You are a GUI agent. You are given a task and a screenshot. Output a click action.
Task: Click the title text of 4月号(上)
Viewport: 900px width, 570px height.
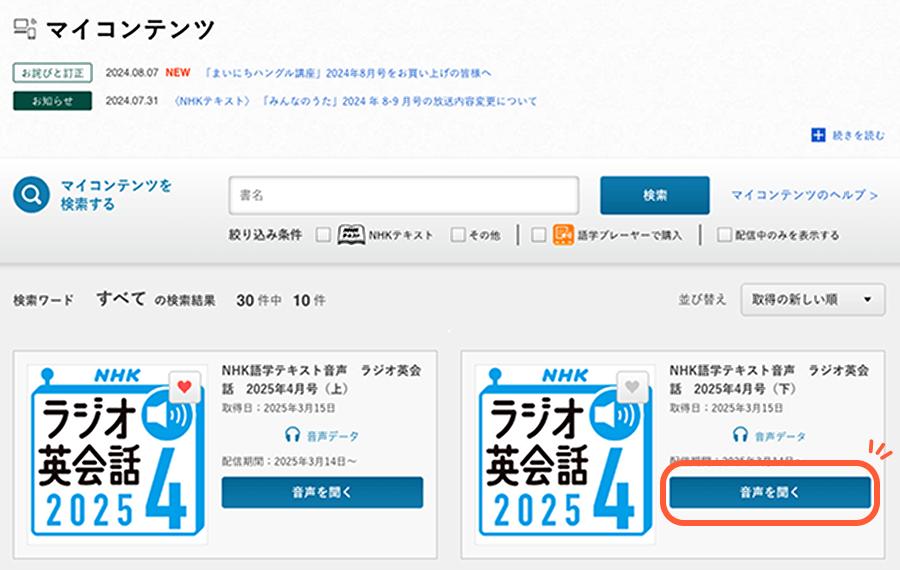point(321,379)
